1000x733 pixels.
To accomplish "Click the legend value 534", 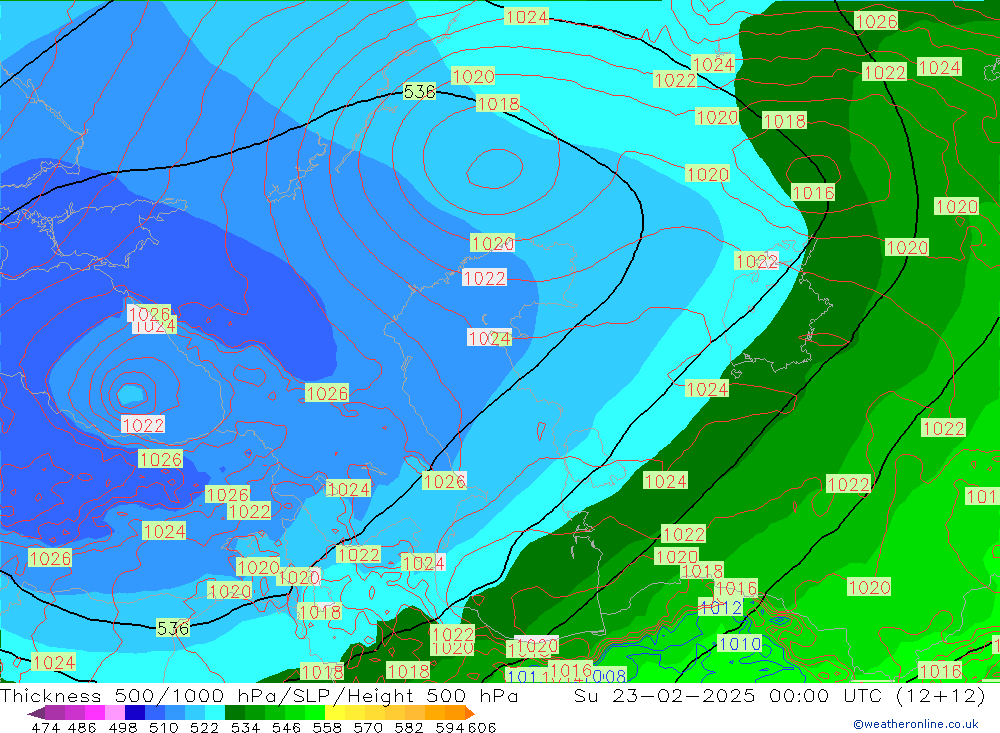I will click(246, 727).
